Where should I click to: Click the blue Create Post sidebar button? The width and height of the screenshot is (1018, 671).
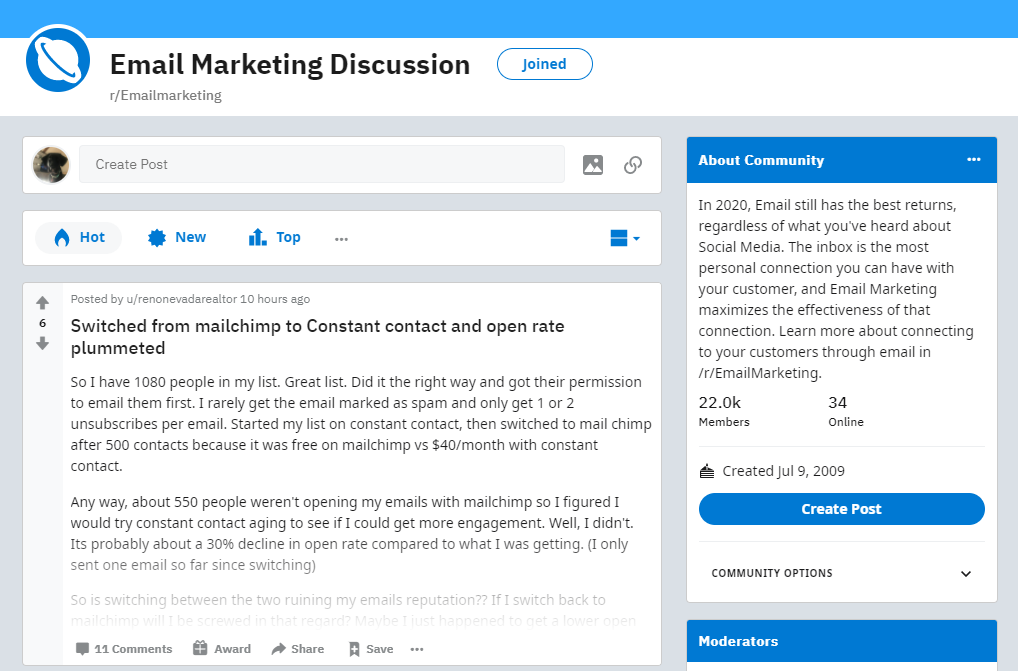coord(841,509)
